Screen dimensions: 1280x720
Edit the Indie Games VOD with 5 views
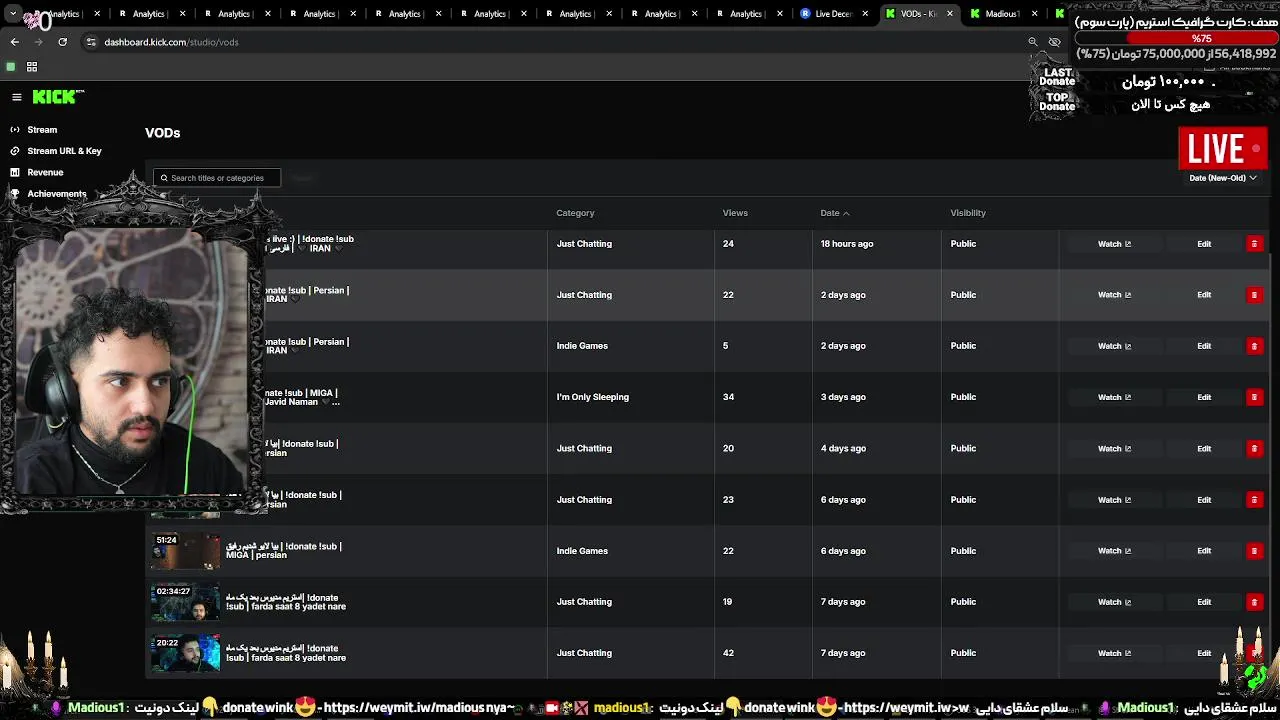pos(1204,346)
